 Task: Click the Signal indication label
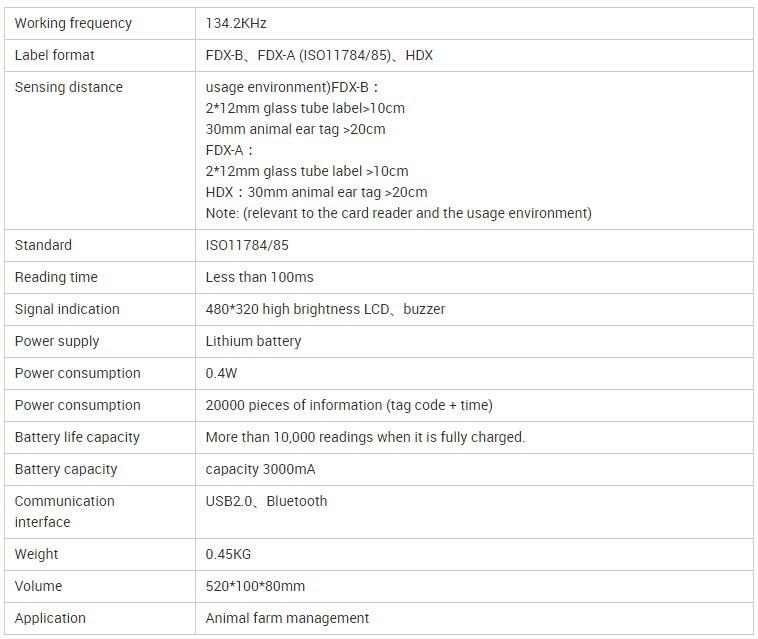click(x=67, y=309)
